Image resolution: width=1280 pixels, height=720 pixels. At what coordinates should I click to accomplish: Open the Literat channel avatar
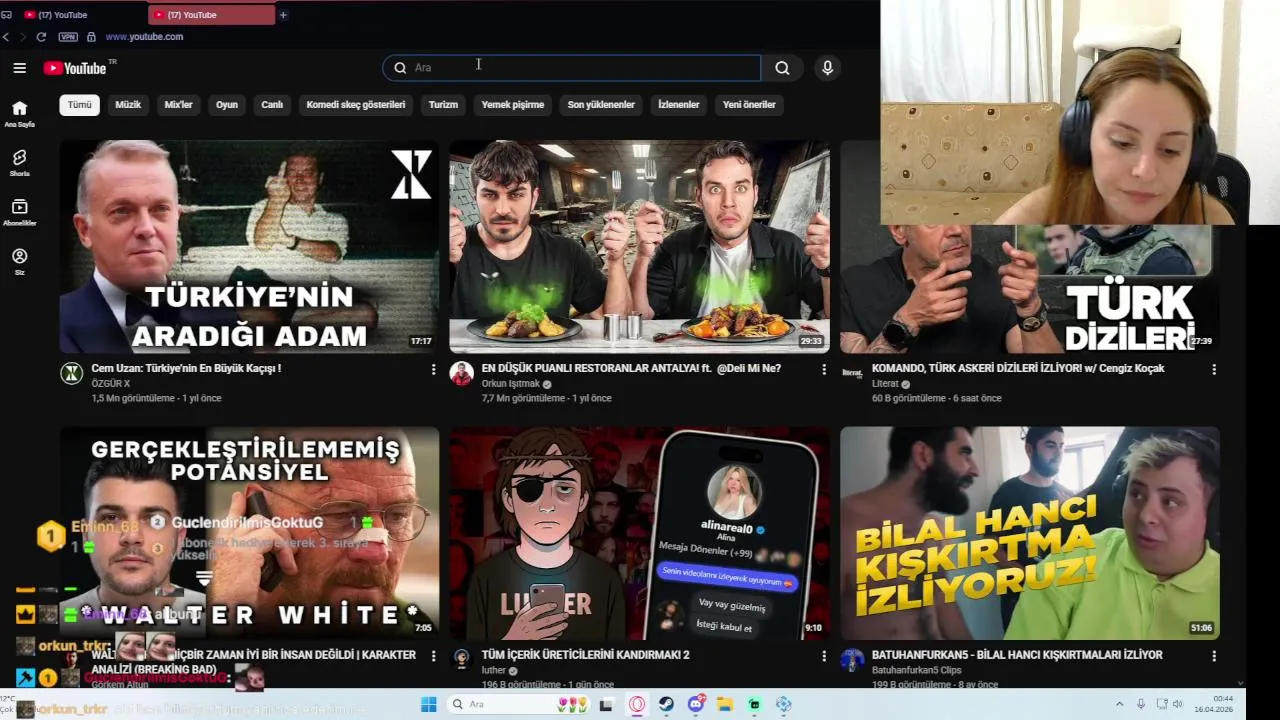(852, 373)
